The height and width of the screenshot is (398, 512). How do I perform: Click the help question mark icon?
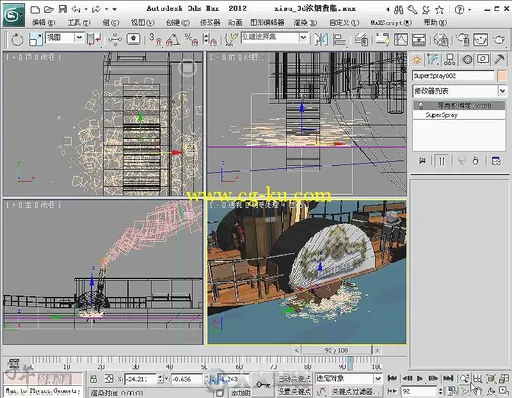[x=459, y=10]
